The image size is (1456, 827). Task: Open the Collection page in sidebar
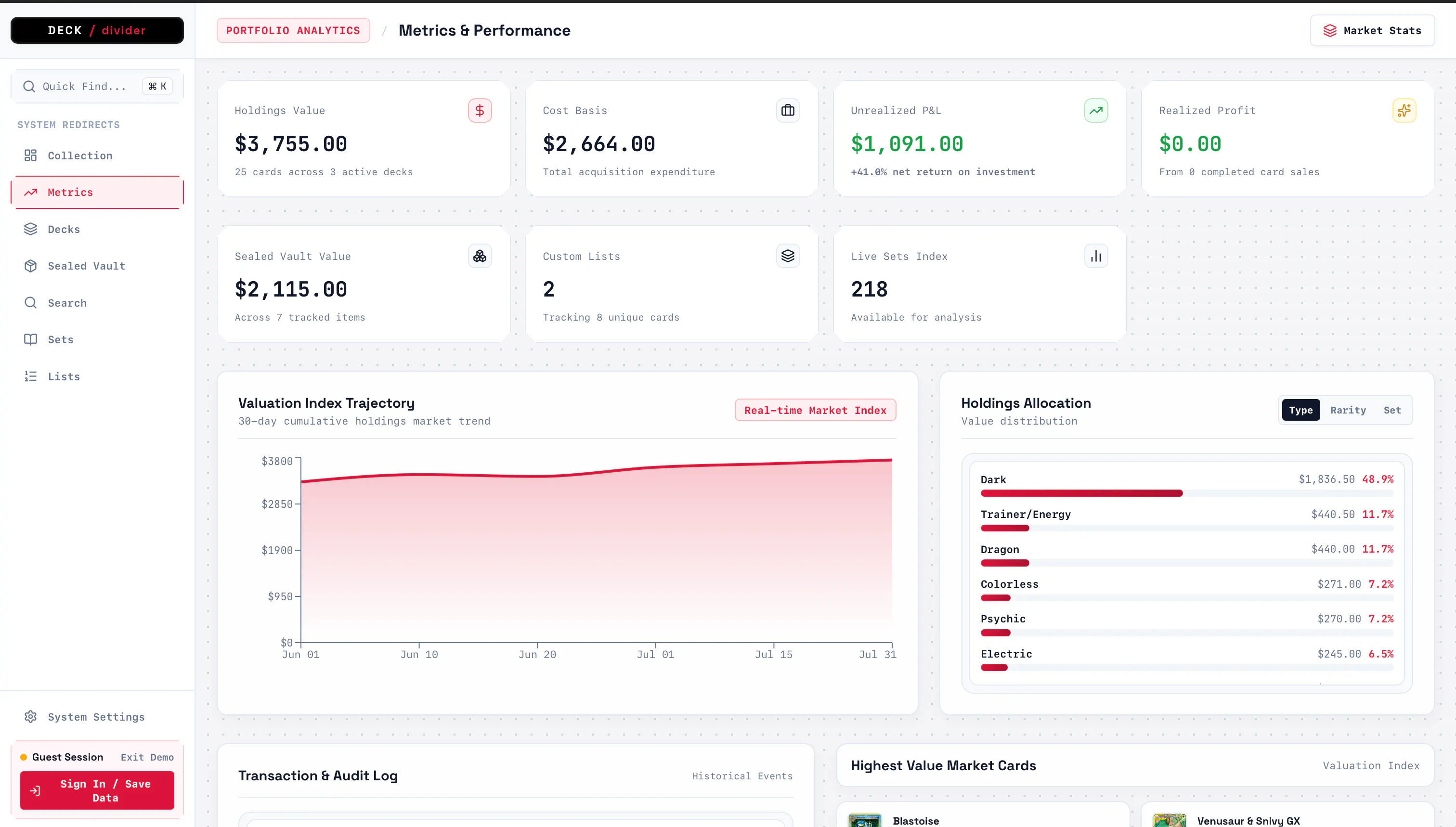(97, 155)
